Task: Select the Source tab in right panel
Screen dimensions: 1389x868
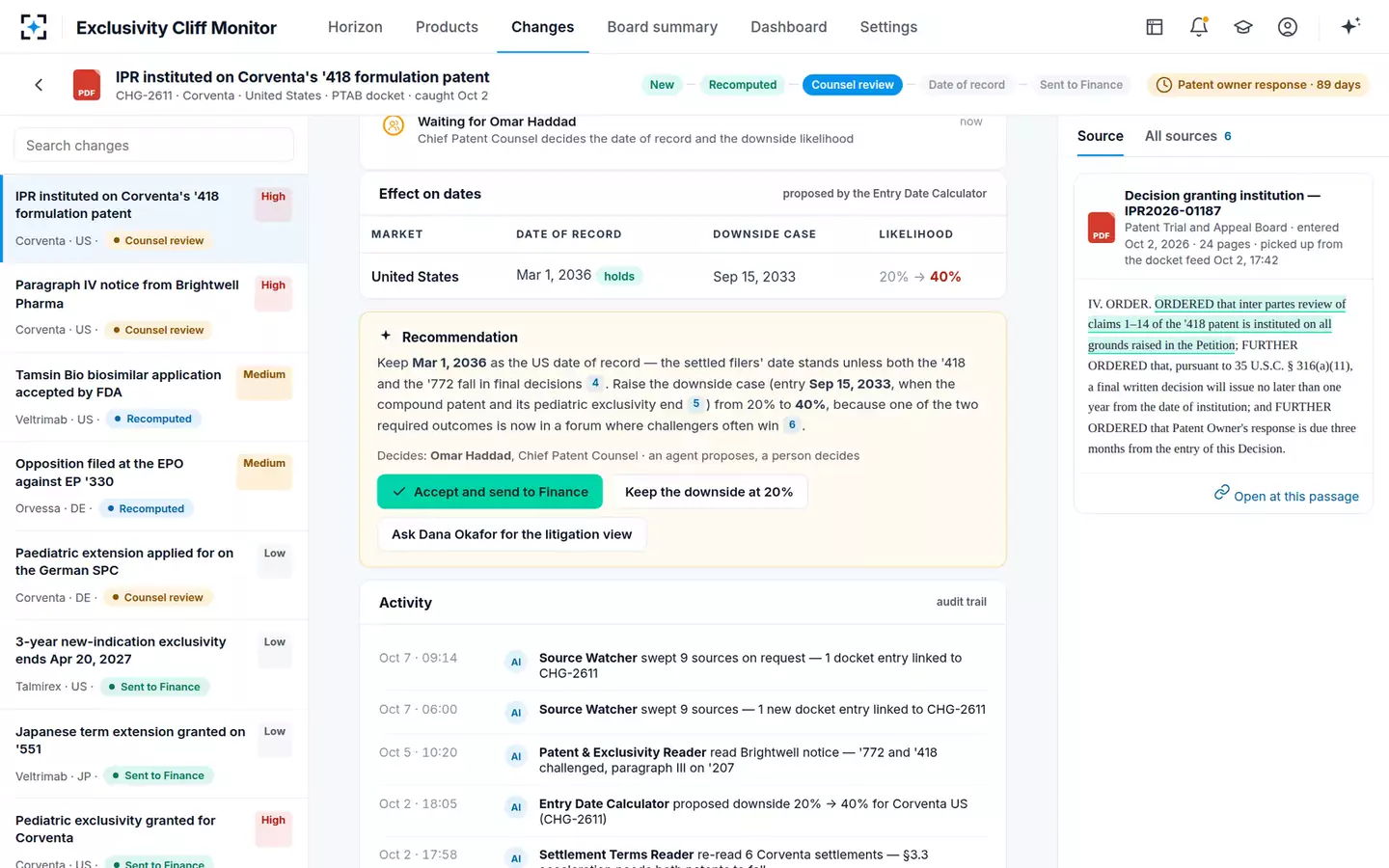Action: click(x=1101, y=136)
